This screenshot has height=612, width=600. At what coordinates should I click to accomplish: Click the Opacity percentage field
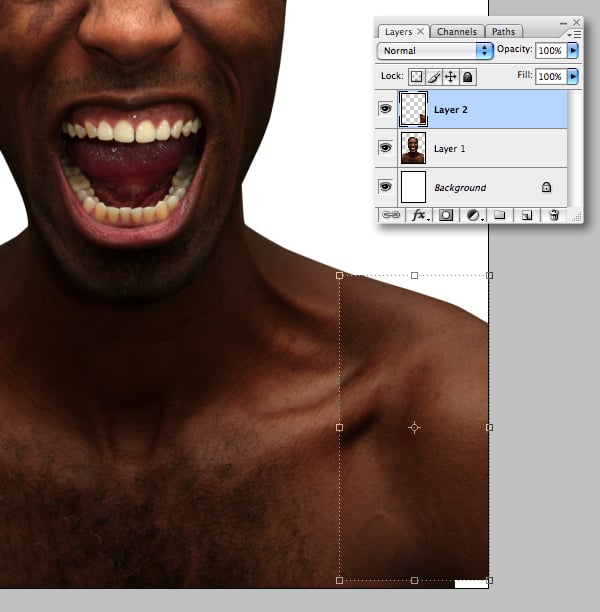click(550, 50)
